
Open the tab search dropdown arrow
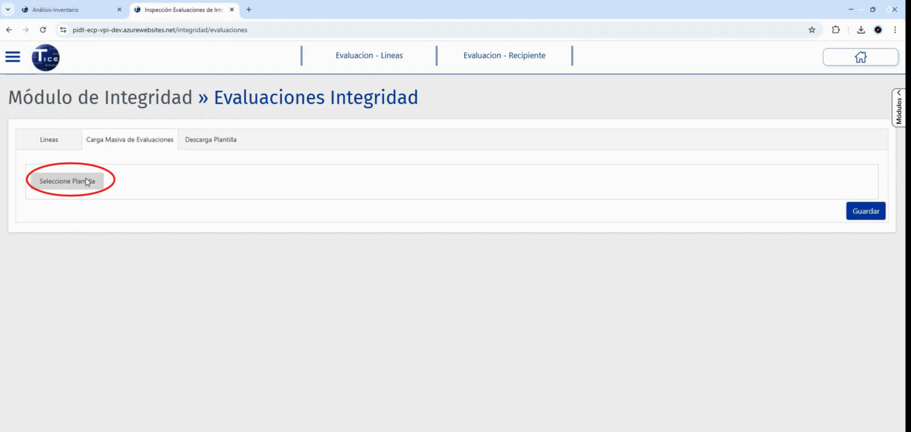[x=8, y=10]
